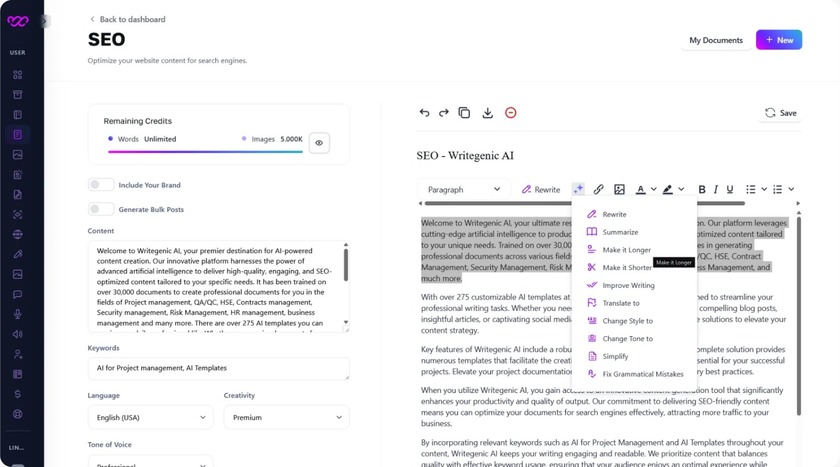Choose Rewrite from the AI menu
840x467 pixels.
634,214
